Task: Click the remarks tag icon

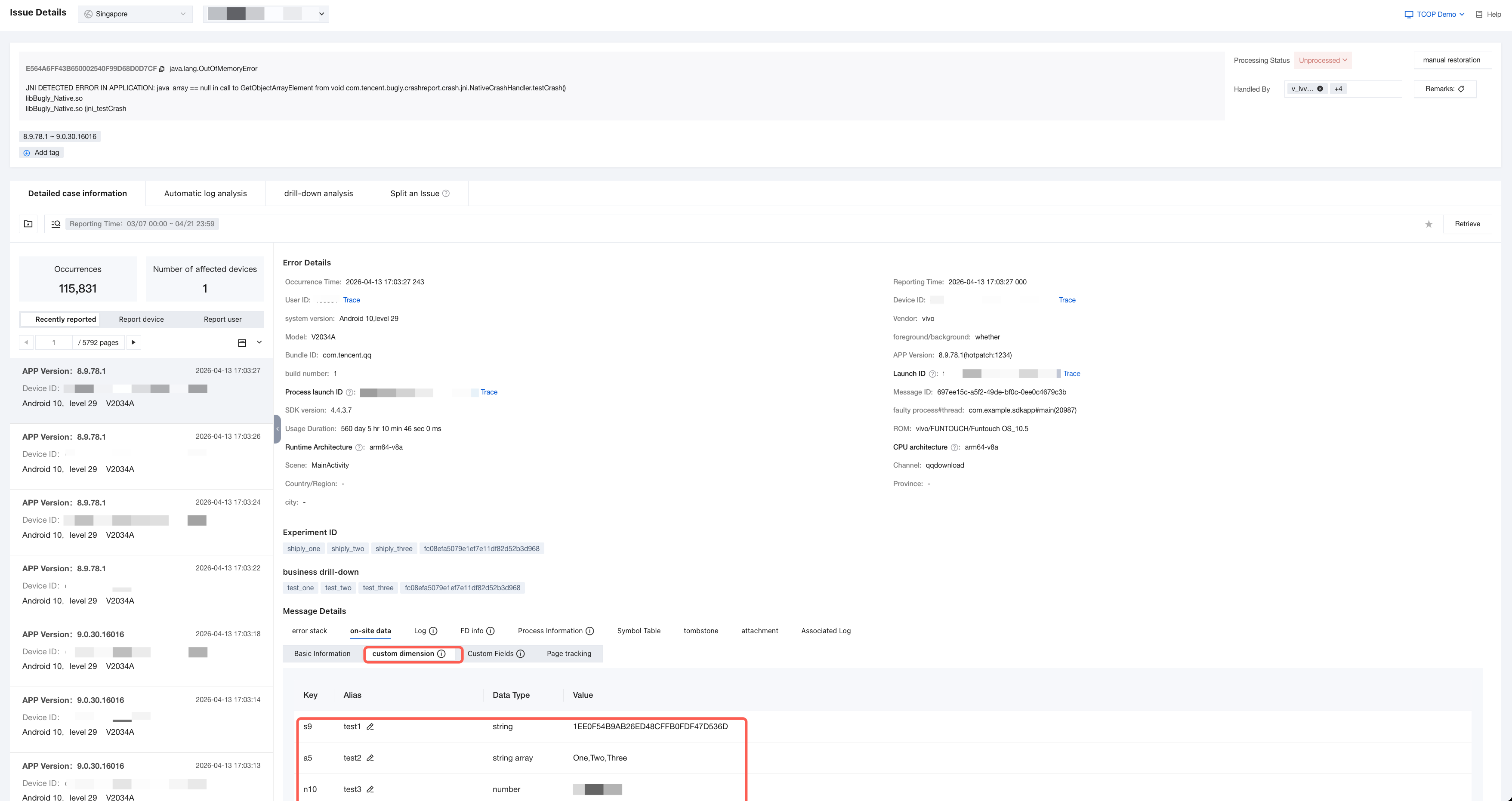Action: (x=1462, y=89)
